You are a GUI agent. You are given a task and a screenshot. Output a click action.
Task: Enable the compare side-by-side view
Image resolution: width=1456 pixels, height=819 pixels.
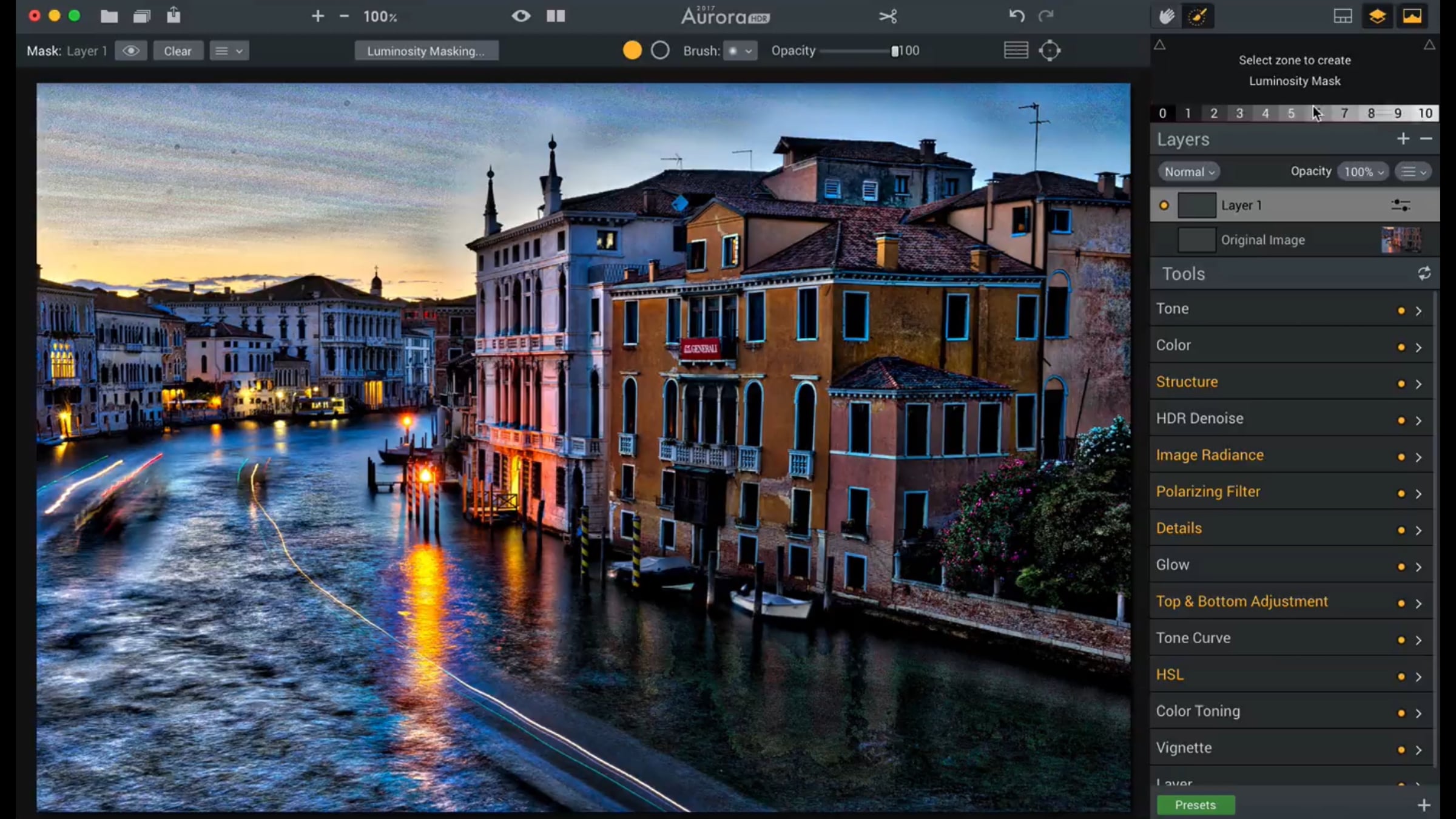[x=556, y=16]
